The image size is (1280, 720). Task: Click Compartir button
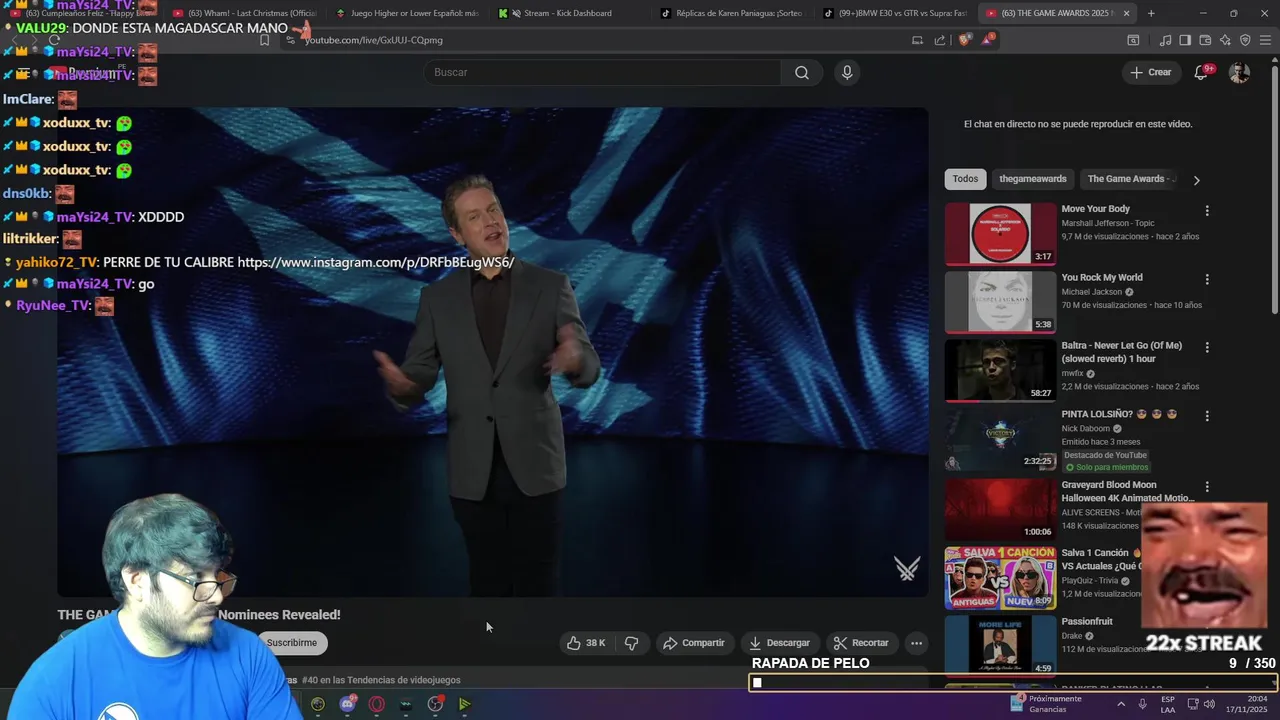click(x=694, y=643)
